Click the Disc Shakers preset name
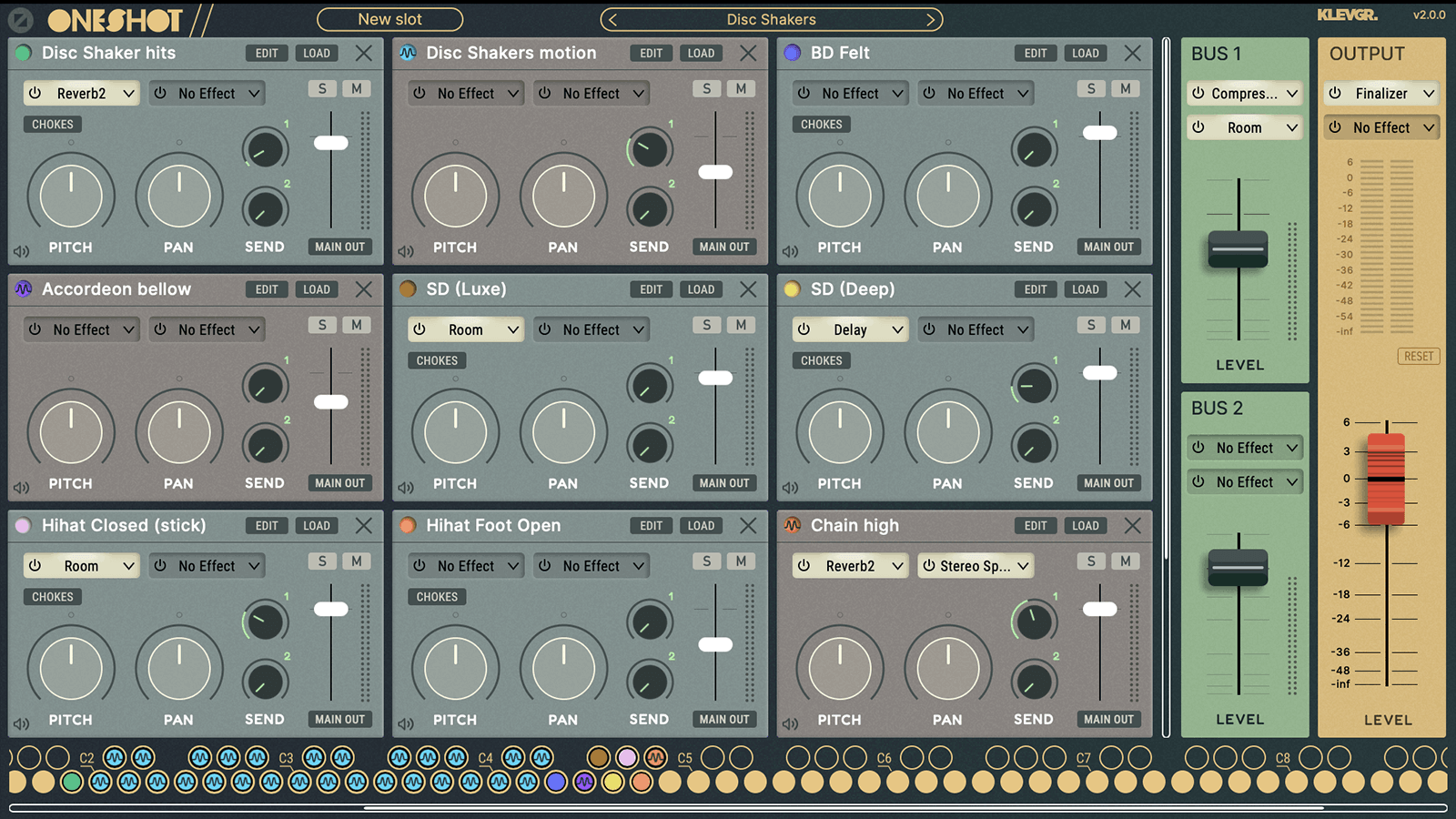Viewport: 1456px width, 819px height. pyautogui.click(x=770, y=18)
